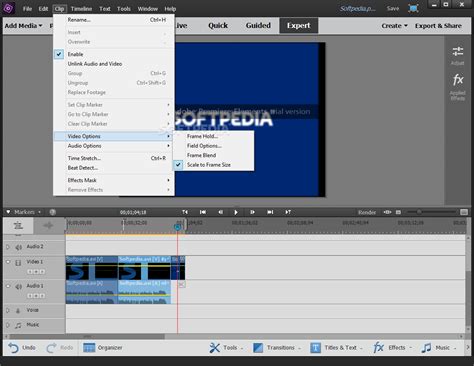This screenshot has width=474, height=366.
Task: Expand the Audio 2 track
Action: coord(8,247)
